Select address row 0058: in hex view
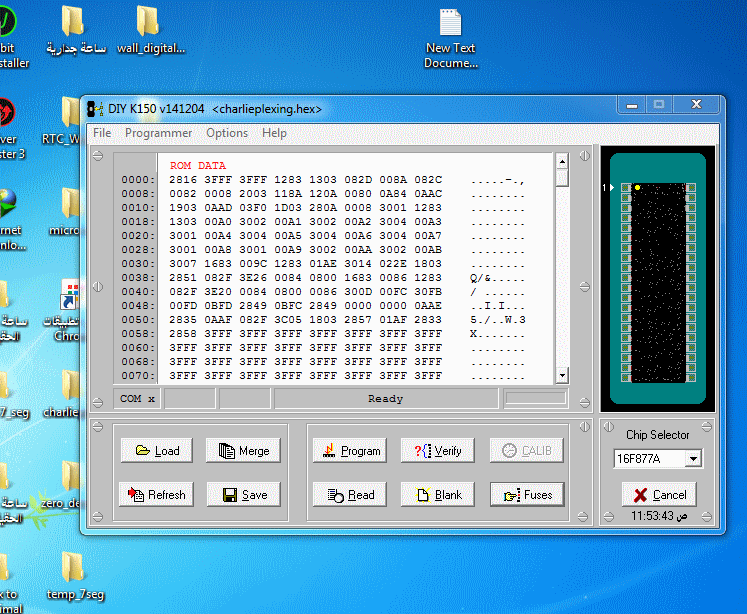The image size is (747, 614). pos(138,333)
